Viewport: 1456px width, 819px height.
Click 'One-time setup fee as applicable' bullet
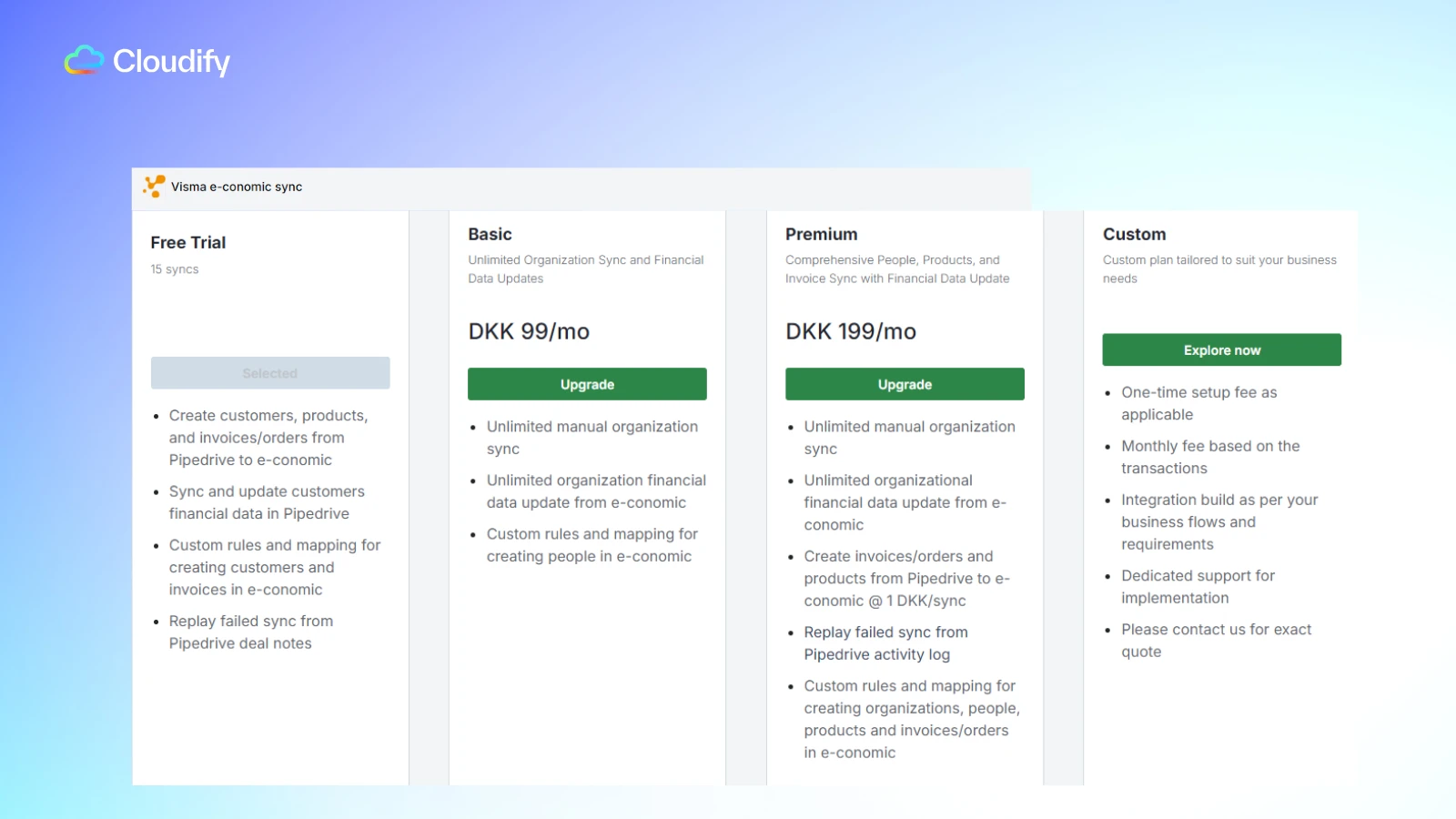[1199, 403]
